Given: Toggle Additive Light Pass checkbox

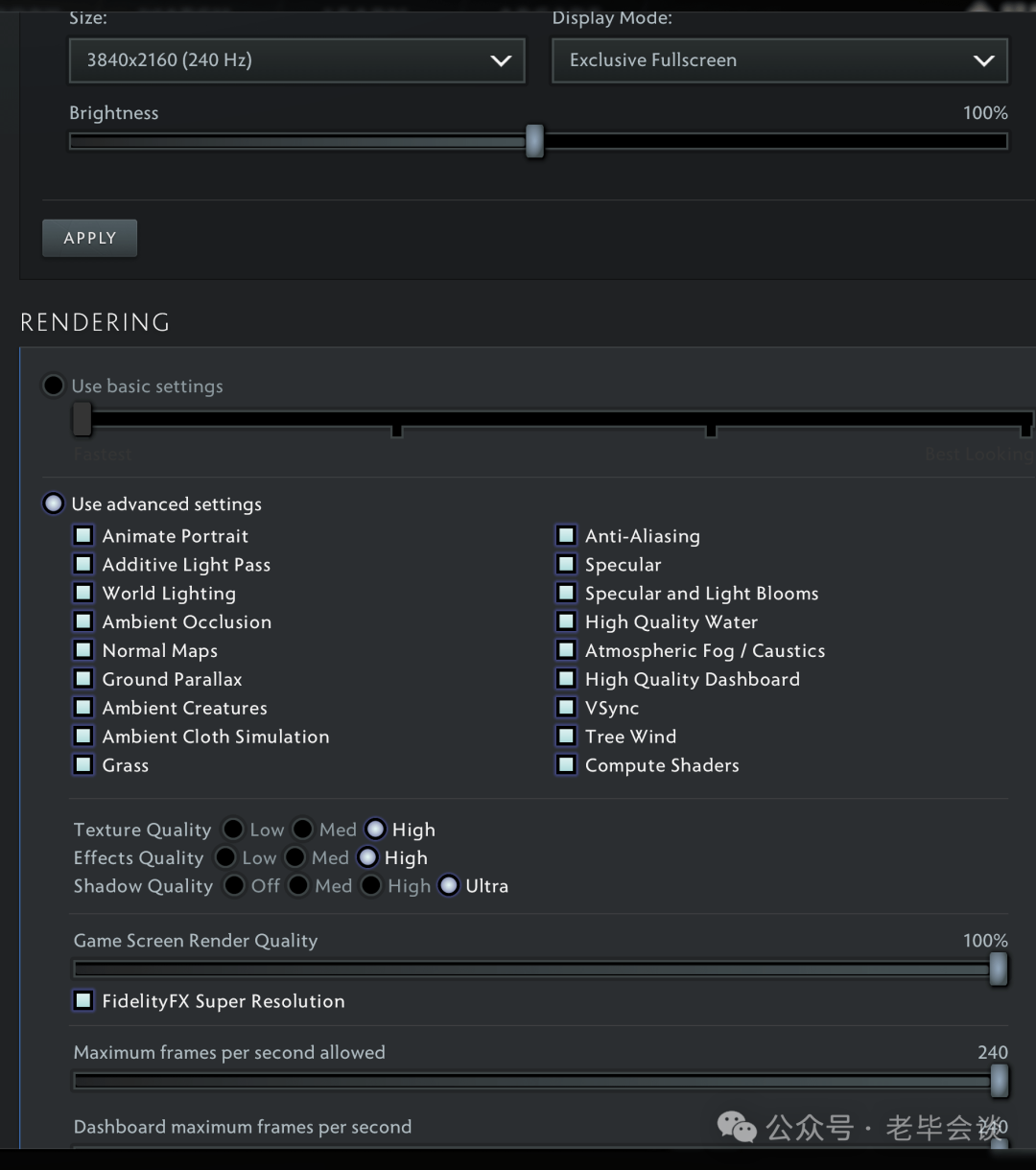Looking at the screenshot, I should 84,564.
